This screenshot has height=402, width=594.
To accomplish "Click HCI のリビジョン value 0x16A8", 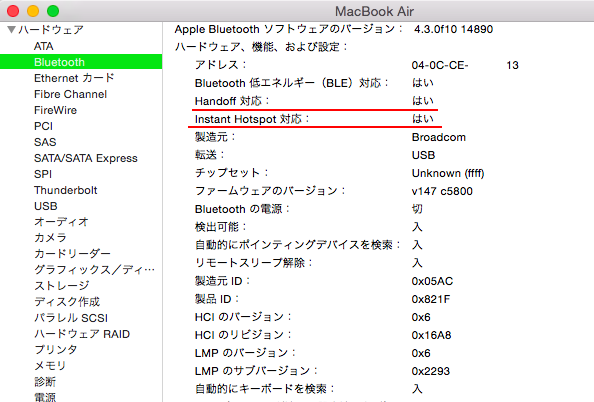I will click(x=431, y=335).
